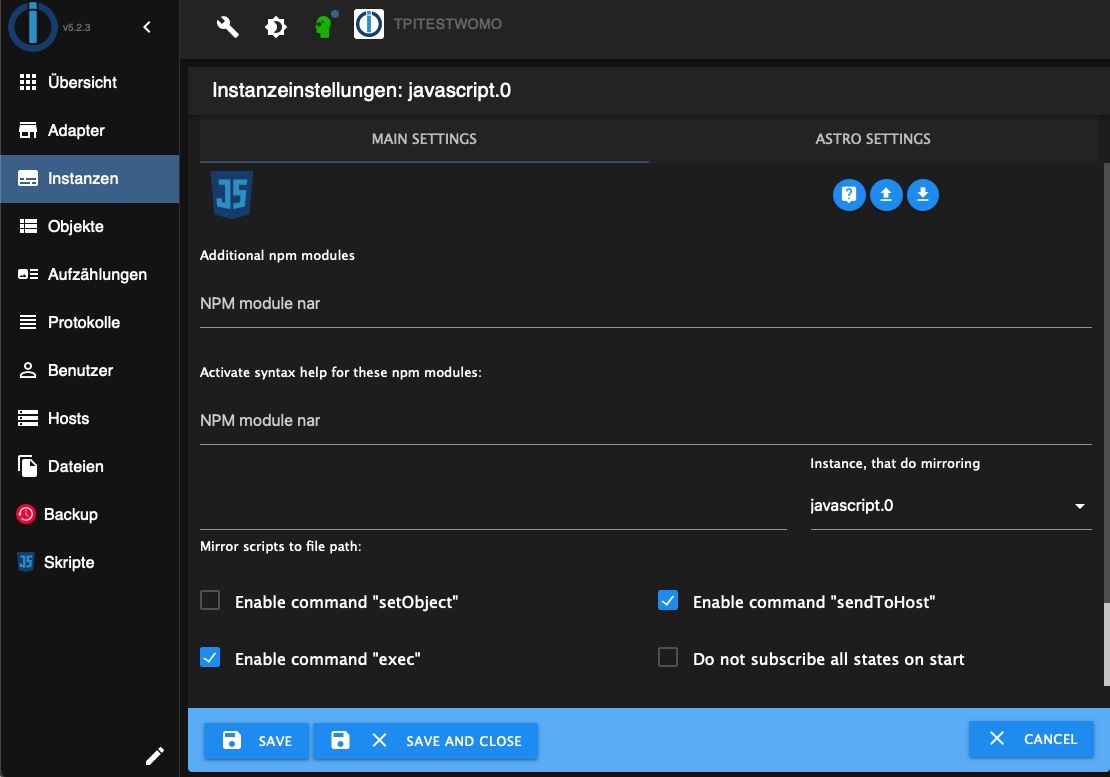The image size is (1110, 777).
Task: Check Do not subscribe all states on start
Action: point(668,658)
